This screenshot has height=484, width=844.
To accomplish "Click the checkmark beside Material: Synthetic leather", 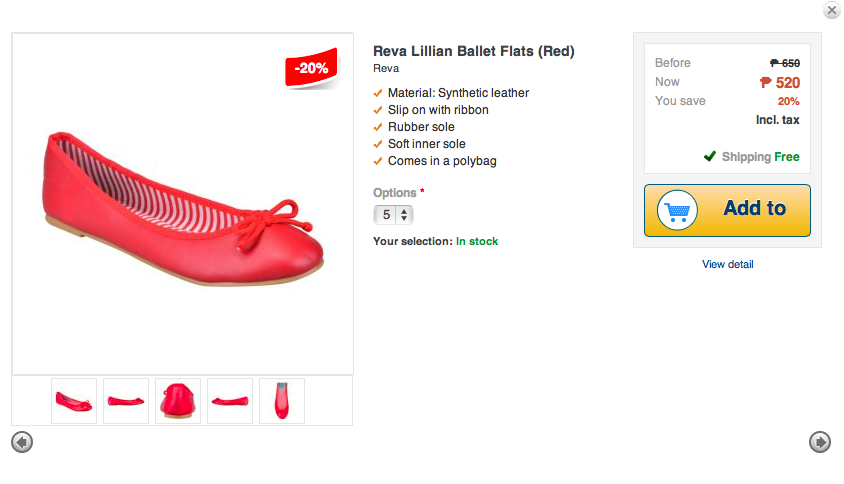I will pyautogui.click(x=378, y=93).
